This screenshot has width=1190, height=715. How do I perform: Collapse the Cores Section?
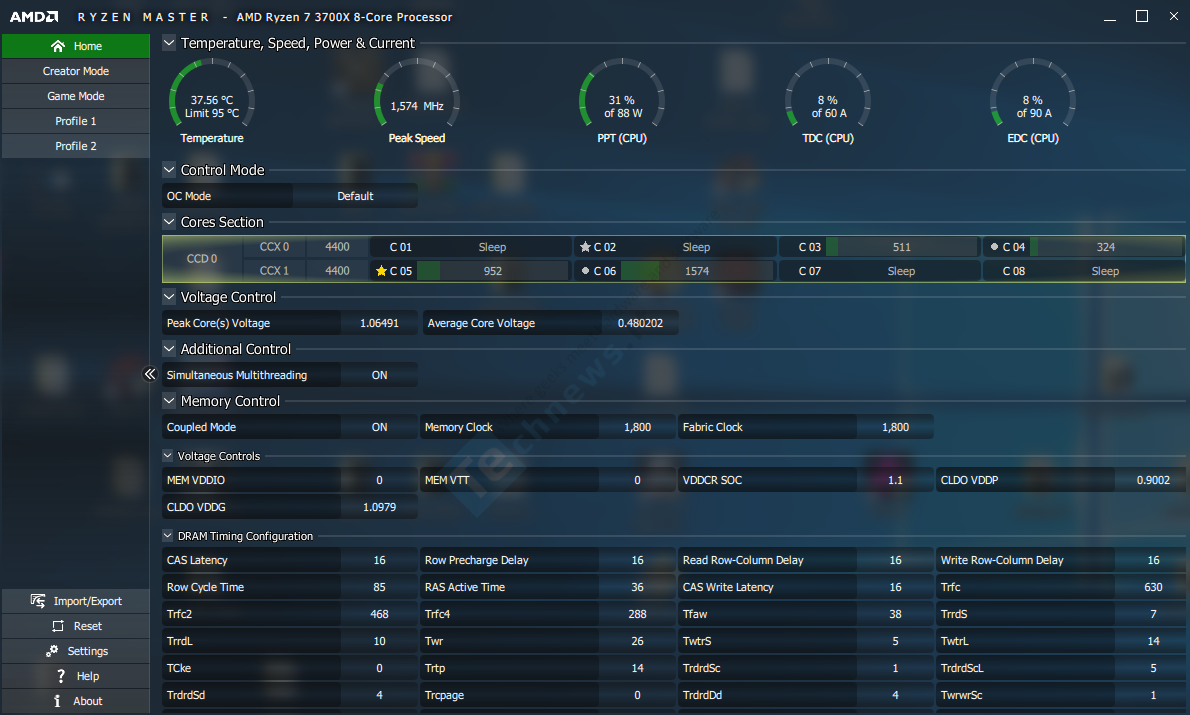click(x=169, y=222)
